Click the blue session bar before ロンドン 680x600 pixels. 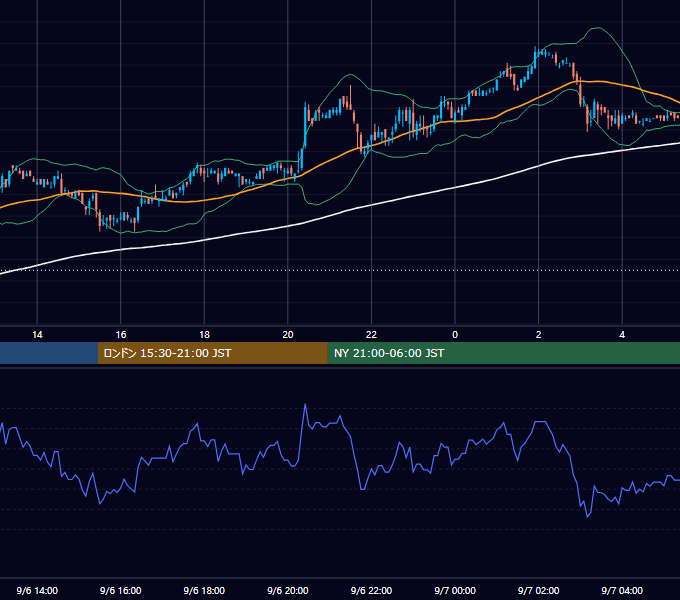click(x=49, y=353)
